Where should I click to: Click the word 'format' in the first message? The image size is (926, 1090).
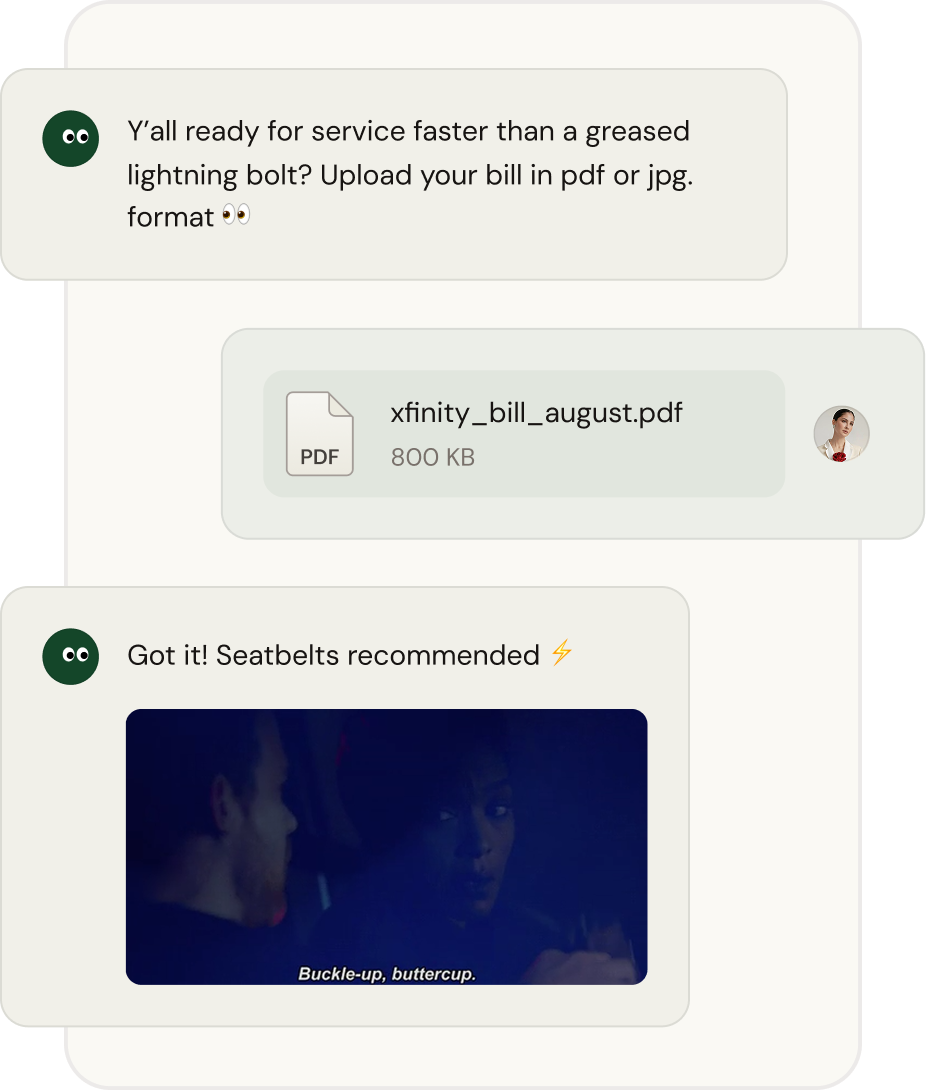170,217
